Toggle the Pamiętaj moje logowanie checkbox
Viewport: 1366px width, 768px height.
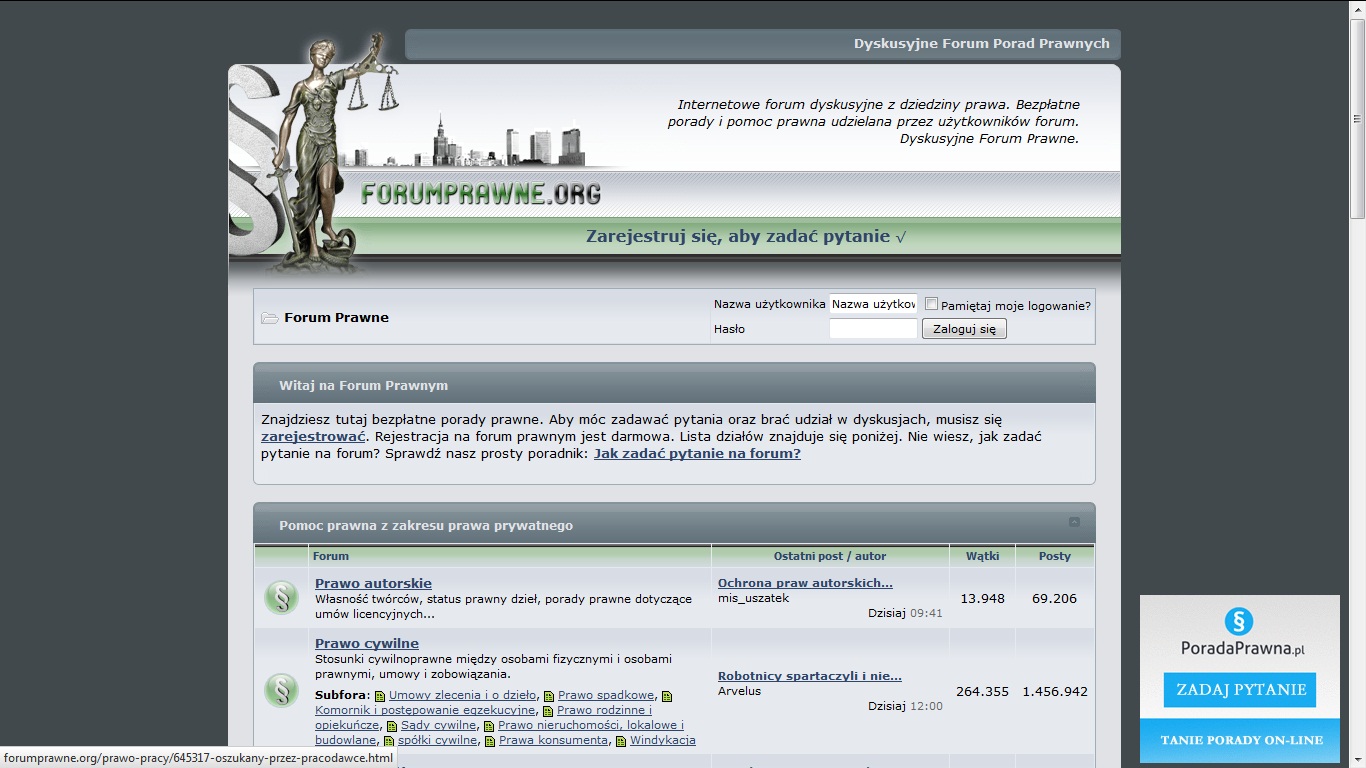pos(931,304)
